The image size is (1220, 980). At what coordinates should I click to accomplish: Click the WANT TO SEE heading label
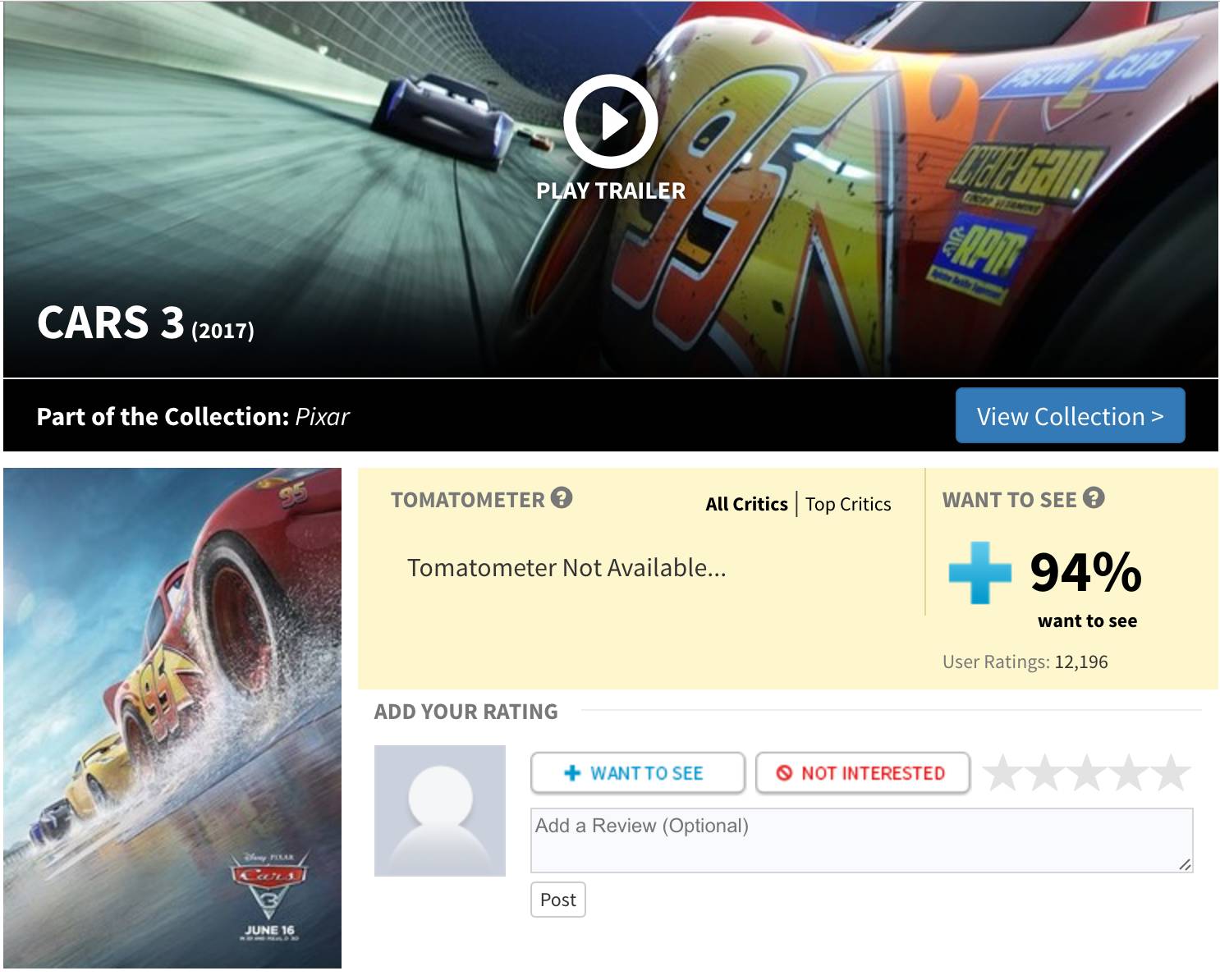pyautogui.click(x=1009, y=500)
